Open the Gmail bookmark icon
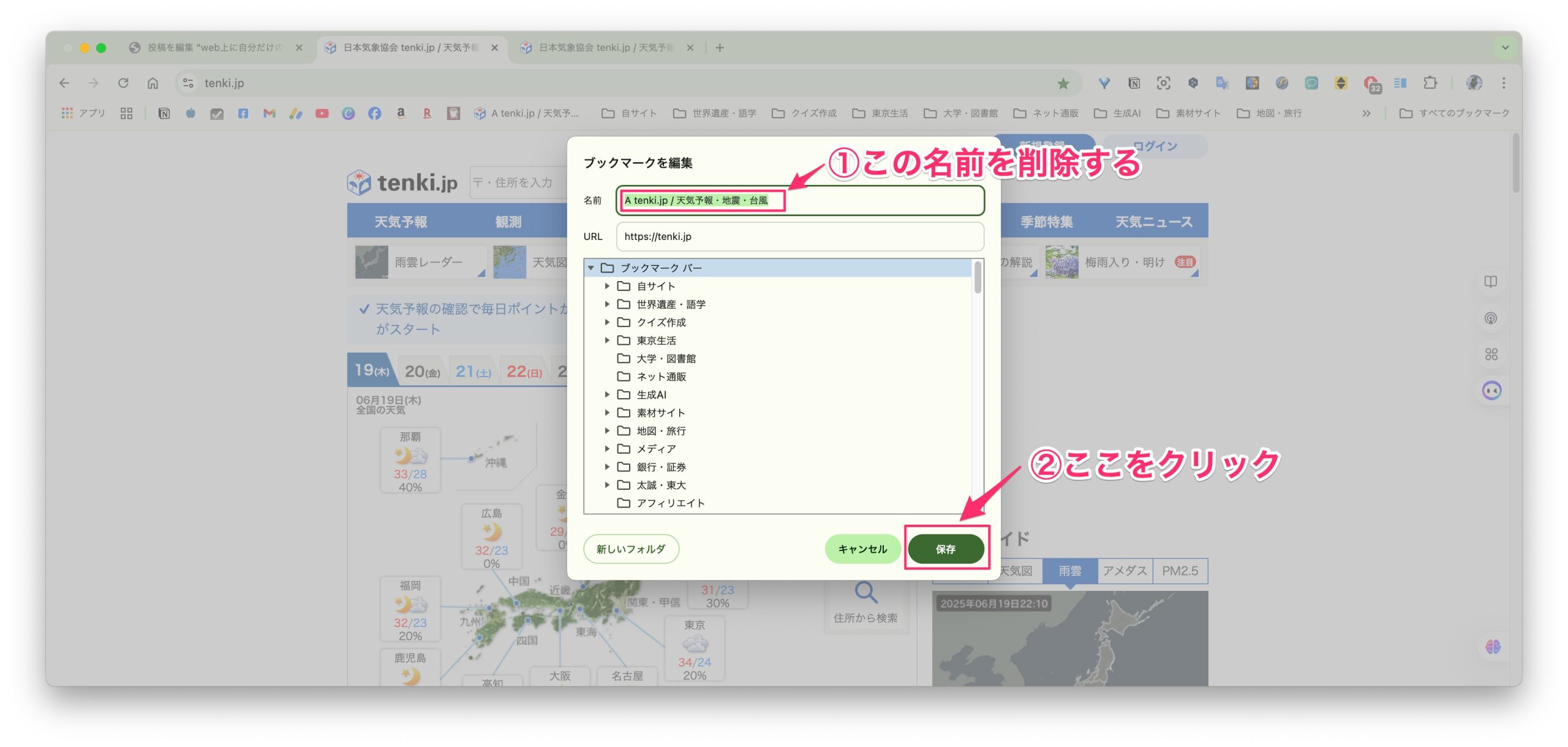Image resolution: width=1568 pixels, height=747 pixels. pos(269,113)
